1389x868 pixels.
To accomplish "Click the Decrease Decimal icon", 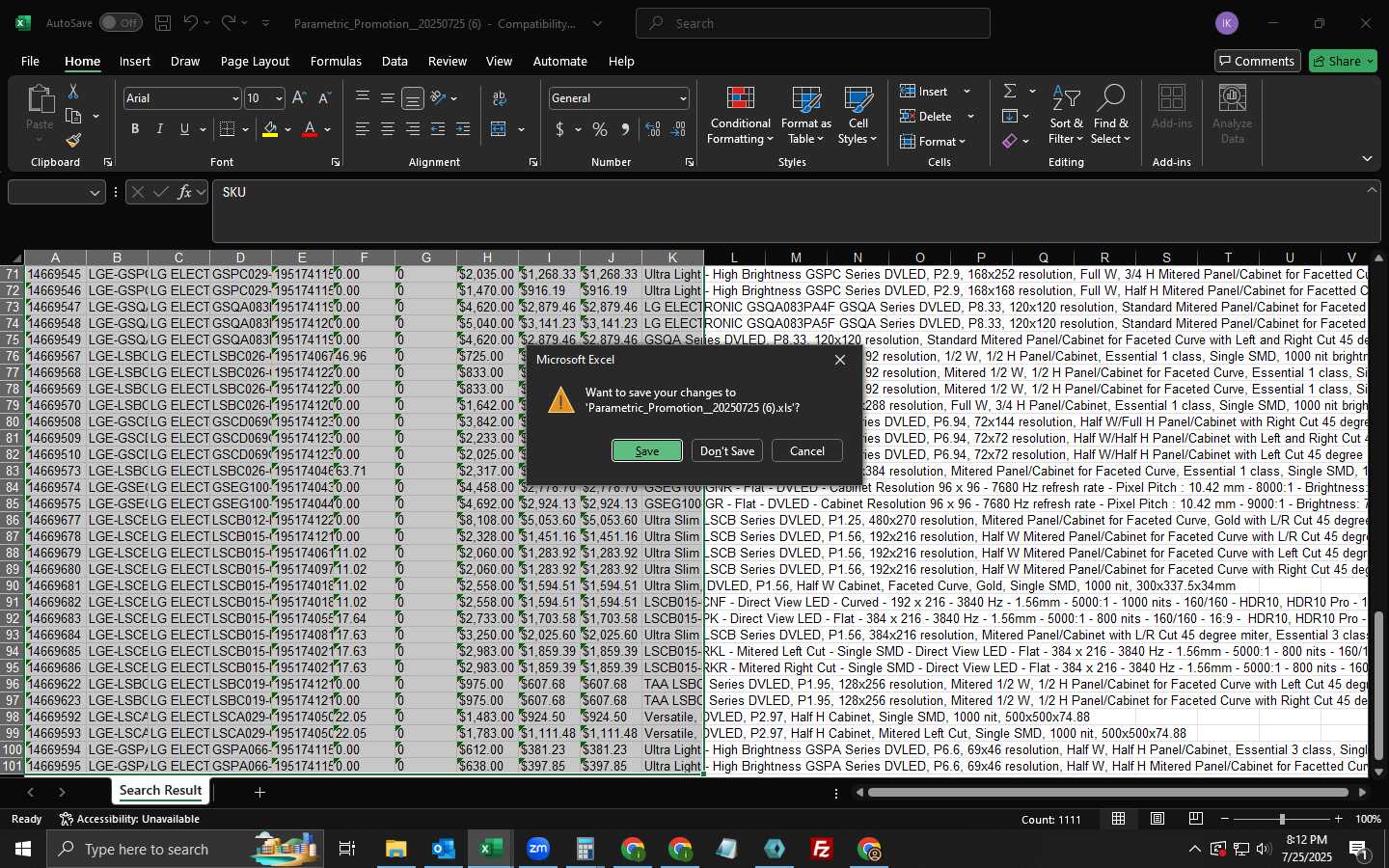I will tap(678, 129).
